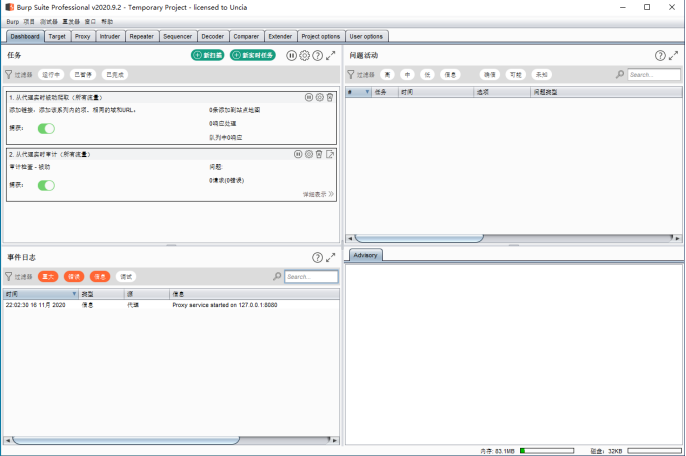Viewport: 686px width, 456px height.
Task: Open the 项目 Project menu
Action: [x=29, y=21]
